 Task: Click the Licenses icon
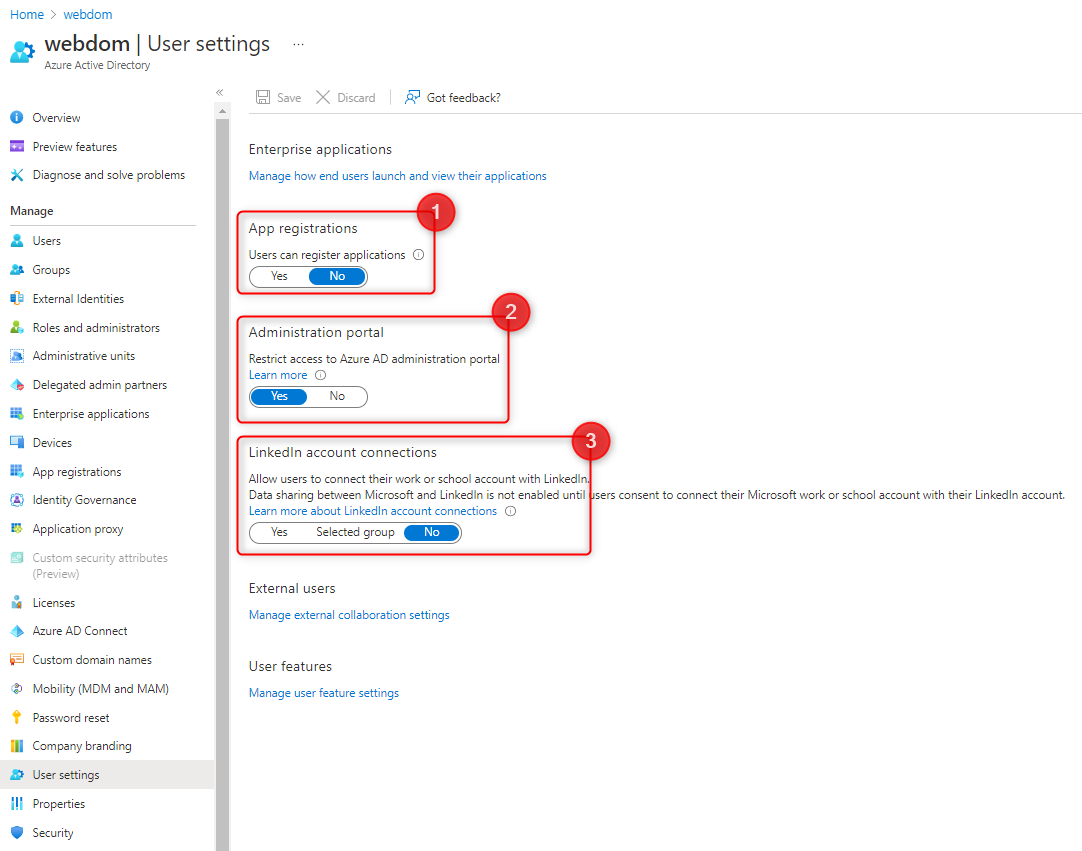tap(17, 603)
